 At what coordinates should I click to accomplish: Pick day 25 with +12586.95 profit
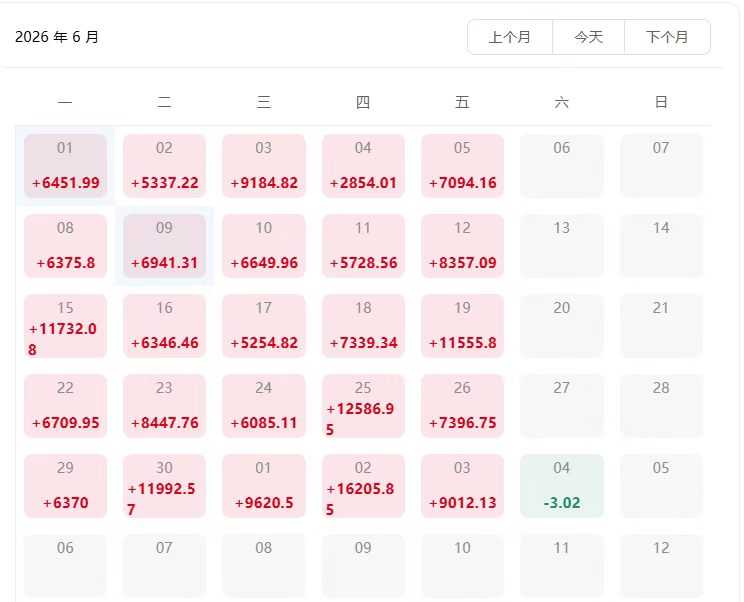pos(363,406)
